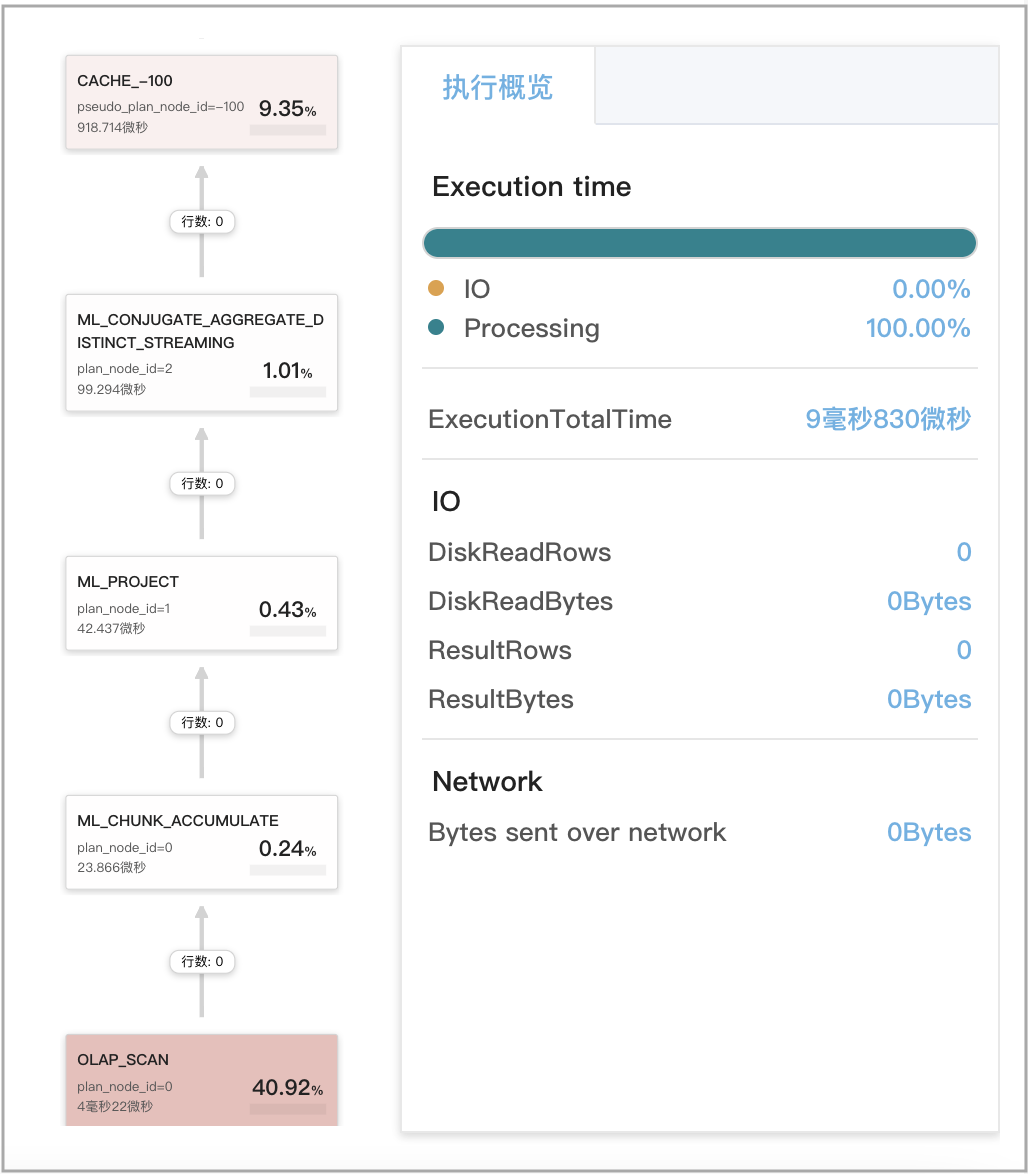
Task: Open the 执行概览 tab
Action: (x=497, y=87)
